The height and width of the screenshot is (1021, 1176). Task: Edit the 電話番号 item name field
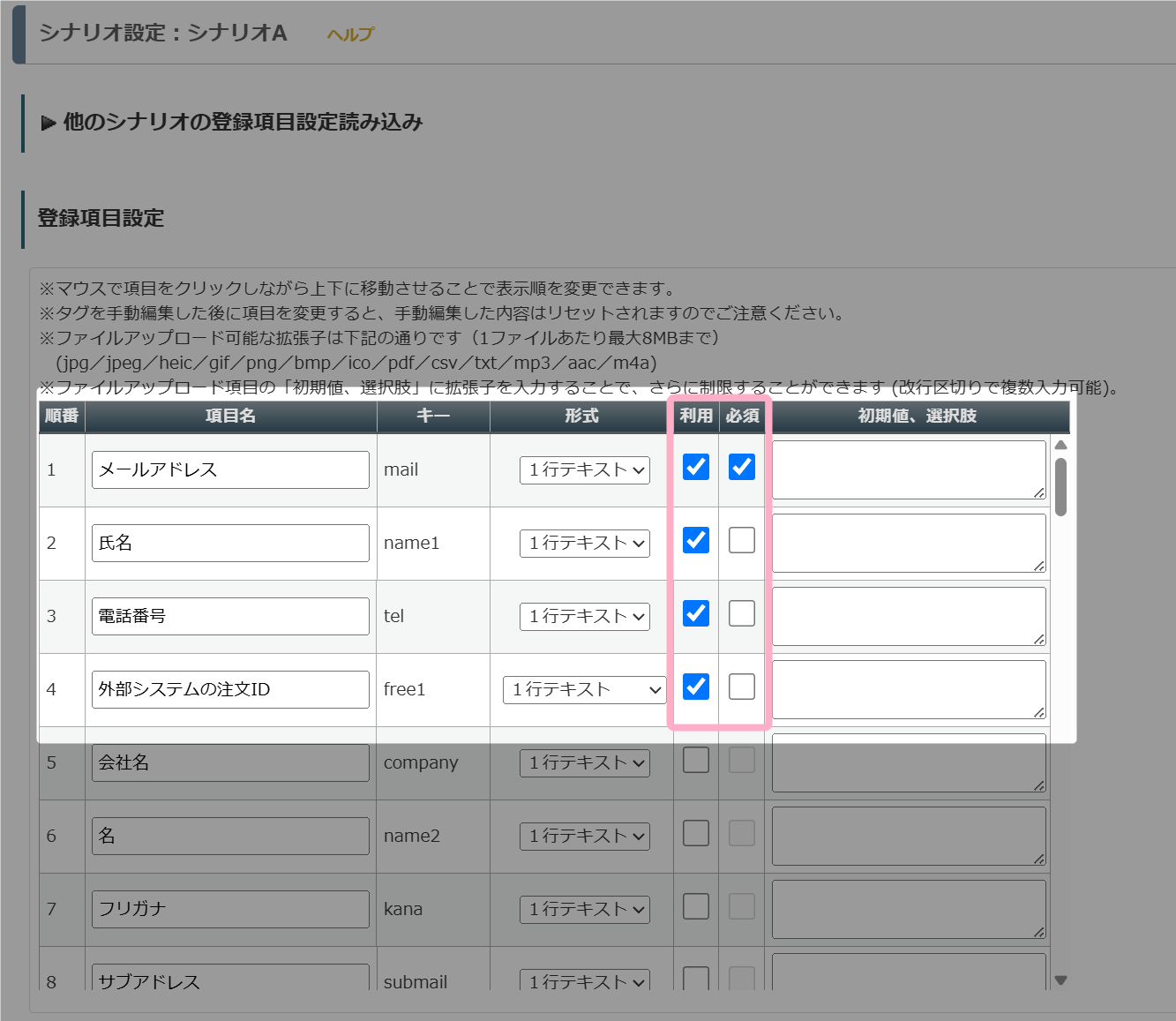coord(230,616)
